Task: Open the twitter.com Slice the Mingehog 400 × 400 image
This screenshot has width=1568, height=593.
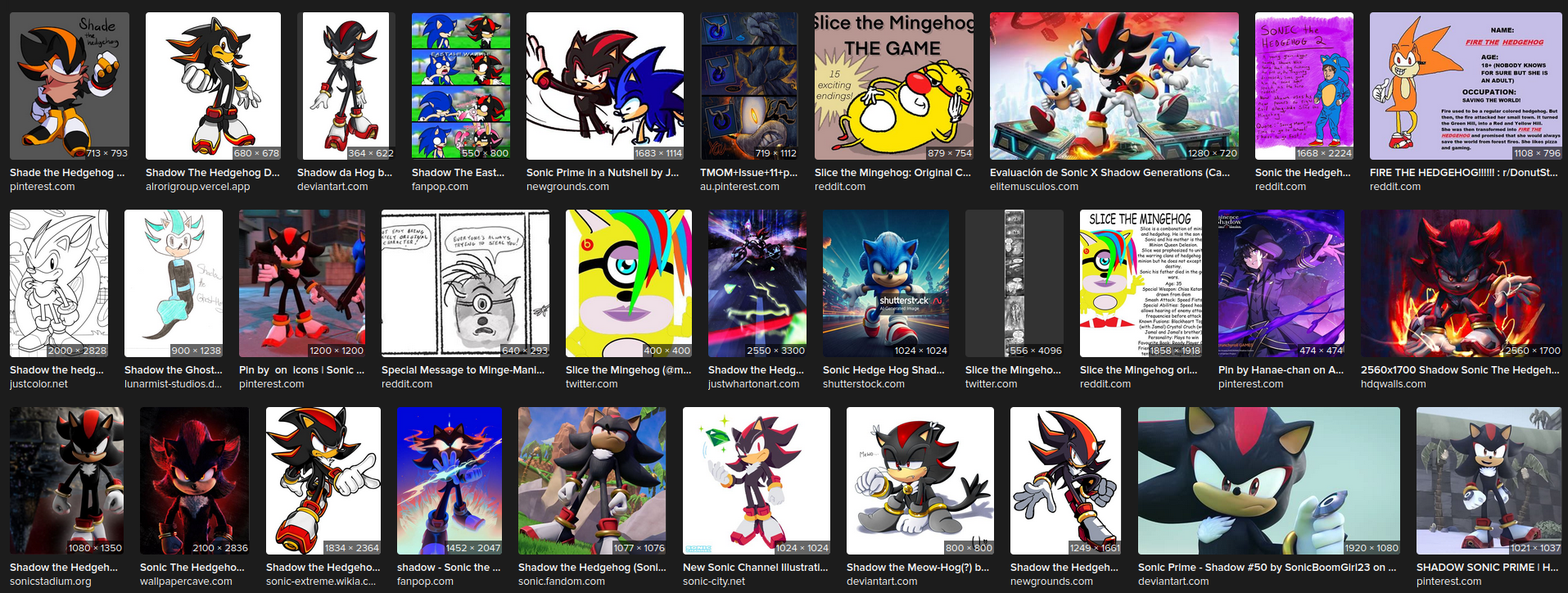Action: coord(629,283)
